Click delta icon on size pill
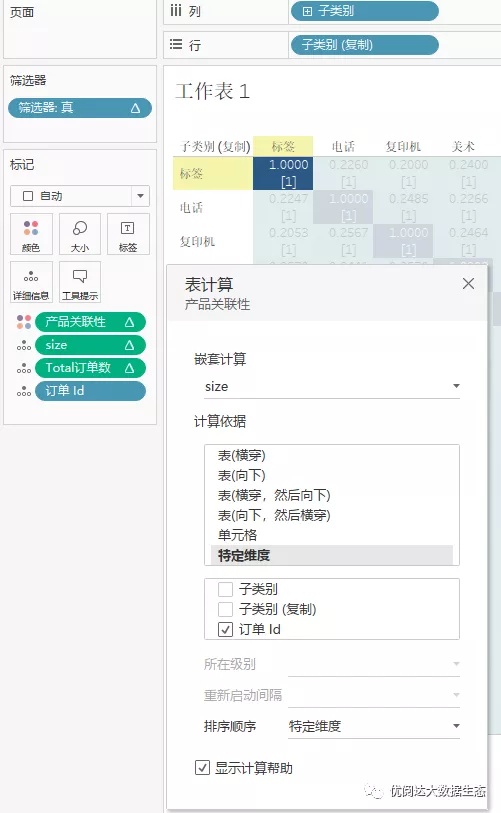This screenshot has height=813, width=501. tap(129, 345)
